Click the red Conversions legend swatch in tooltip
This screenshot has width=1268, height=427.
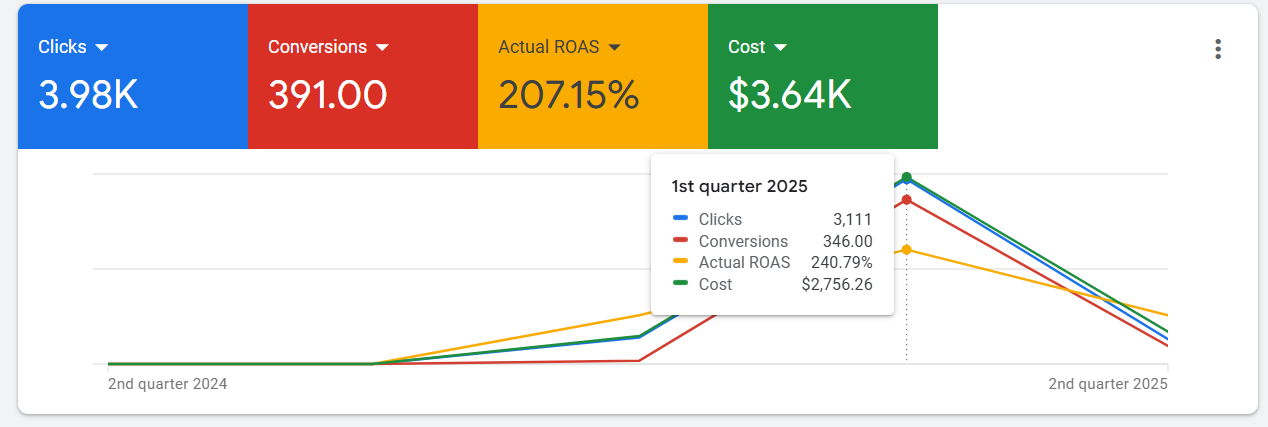point(681,241)
